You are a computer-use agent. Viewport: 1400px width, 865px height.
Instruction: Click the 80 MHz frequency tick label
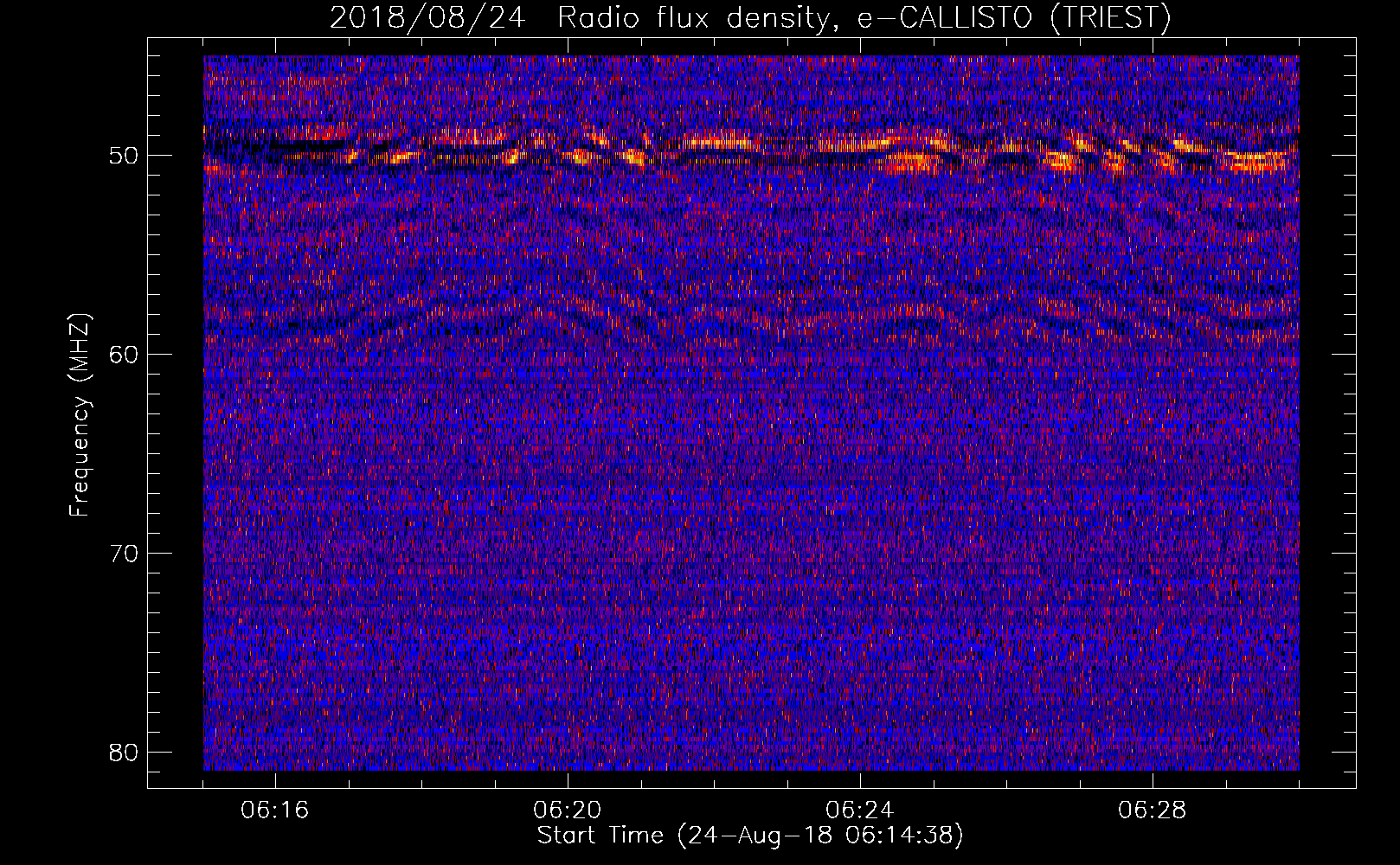(125, 753)
